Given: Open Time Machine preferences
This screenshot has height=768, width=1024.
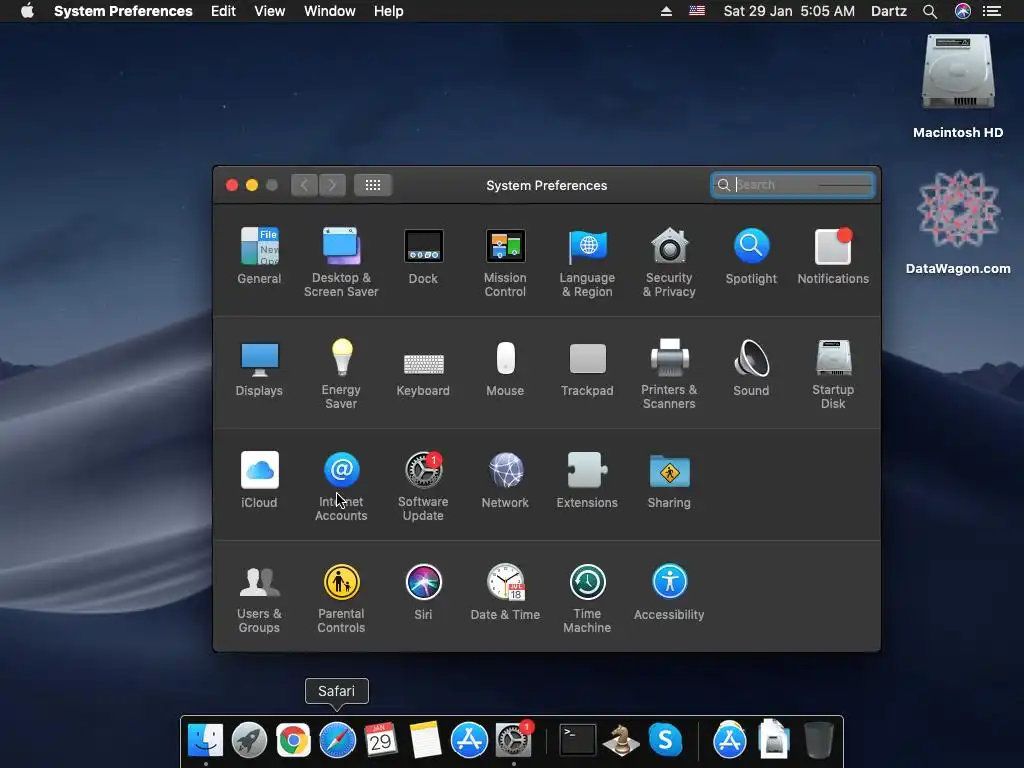Looking at the screenshot, I should tap(587, 598).
